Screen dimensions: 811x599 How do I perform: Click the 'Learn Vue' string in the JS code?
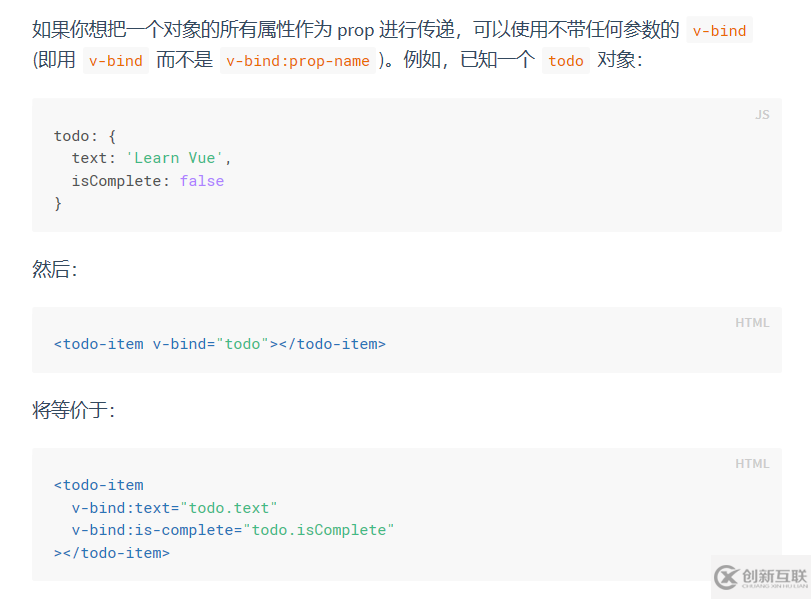point(174,158)
